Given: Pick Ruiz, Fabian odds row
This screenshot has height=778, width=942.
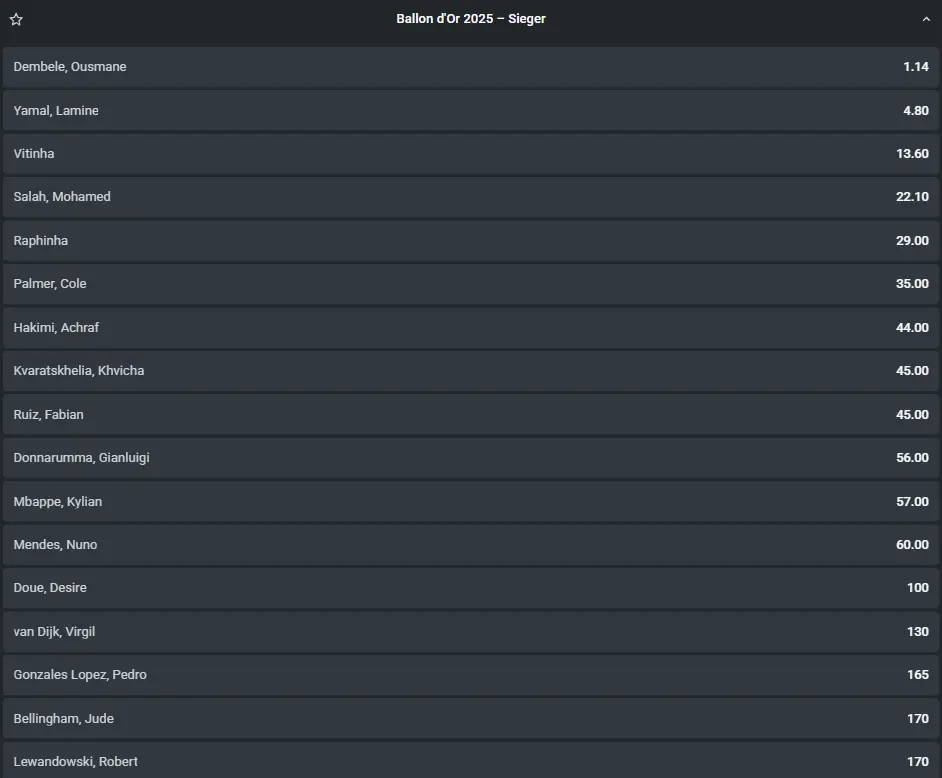Looking at the screenshot, I should click(471, 415).
